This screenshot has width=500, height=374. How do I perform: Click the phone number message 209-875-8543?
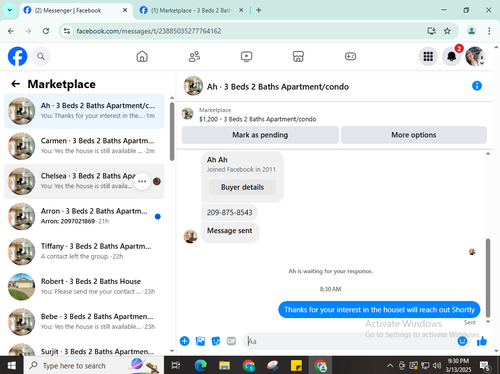click(x=229, y=212)
